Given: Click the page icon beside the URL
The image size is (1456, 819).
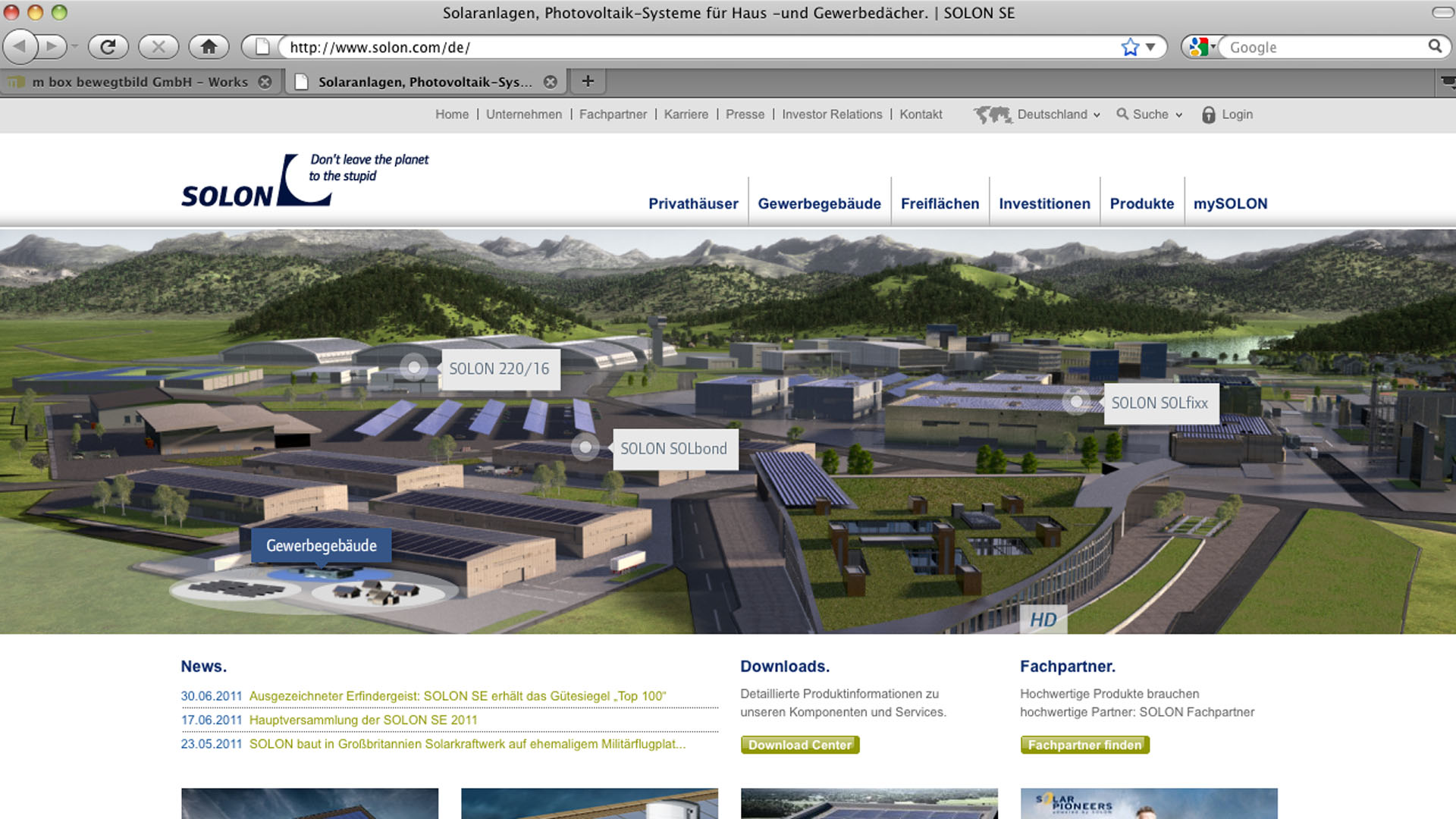Looking at the screenshot, I should 262,47.
